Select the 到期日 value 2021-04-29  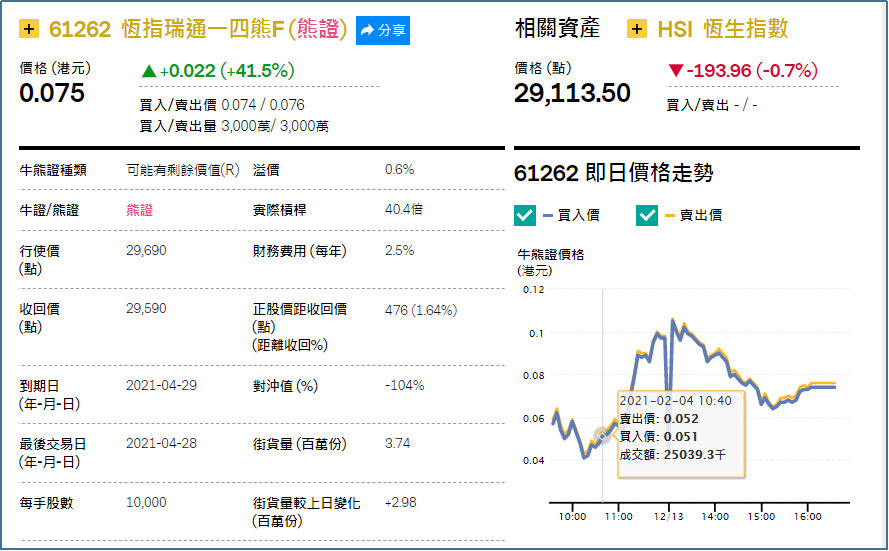[161, 385]
